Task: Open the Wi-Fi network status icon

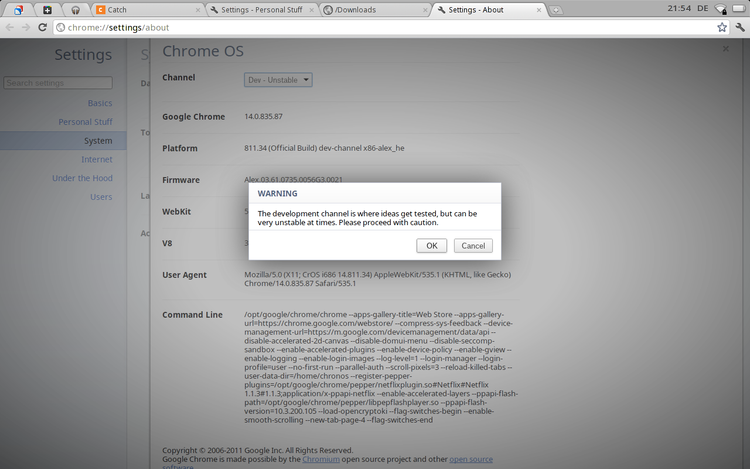Action: click(x=718, y=8)
